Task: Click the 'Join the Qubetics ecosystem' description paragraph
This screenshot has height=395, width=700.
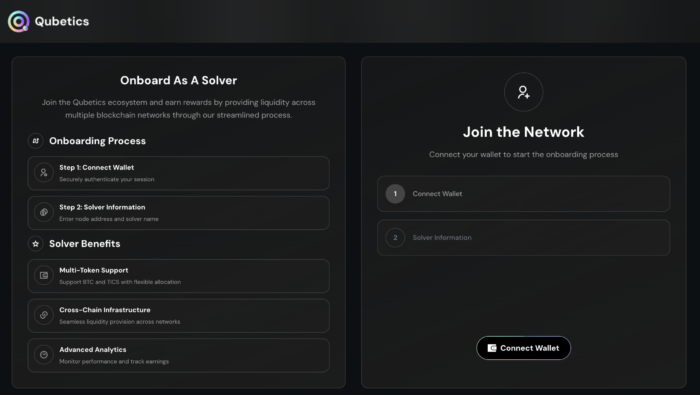Action: coord(179,108)
